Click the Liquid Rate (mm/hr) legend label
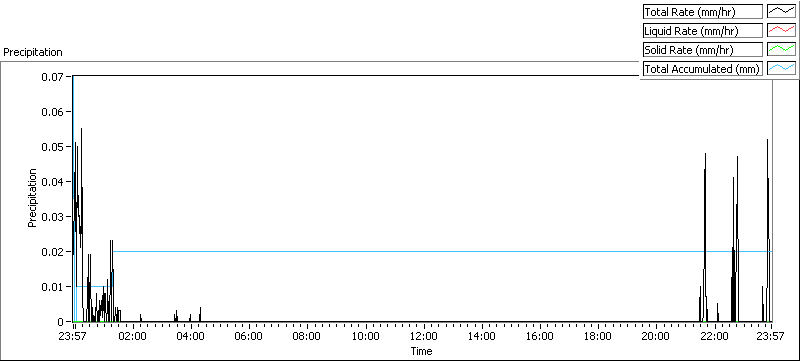The height and width of the screenshot is (361, 800). 702,31
